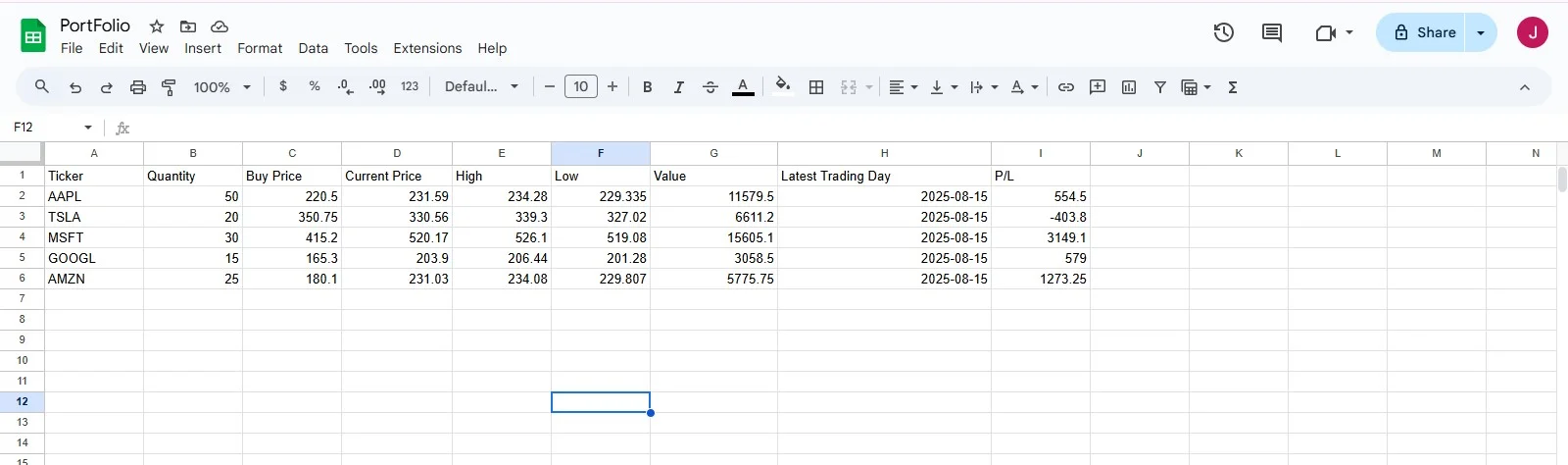Open the Tools menu
1568x465 pixels.
pyautogui.click(x=361, y=48)
